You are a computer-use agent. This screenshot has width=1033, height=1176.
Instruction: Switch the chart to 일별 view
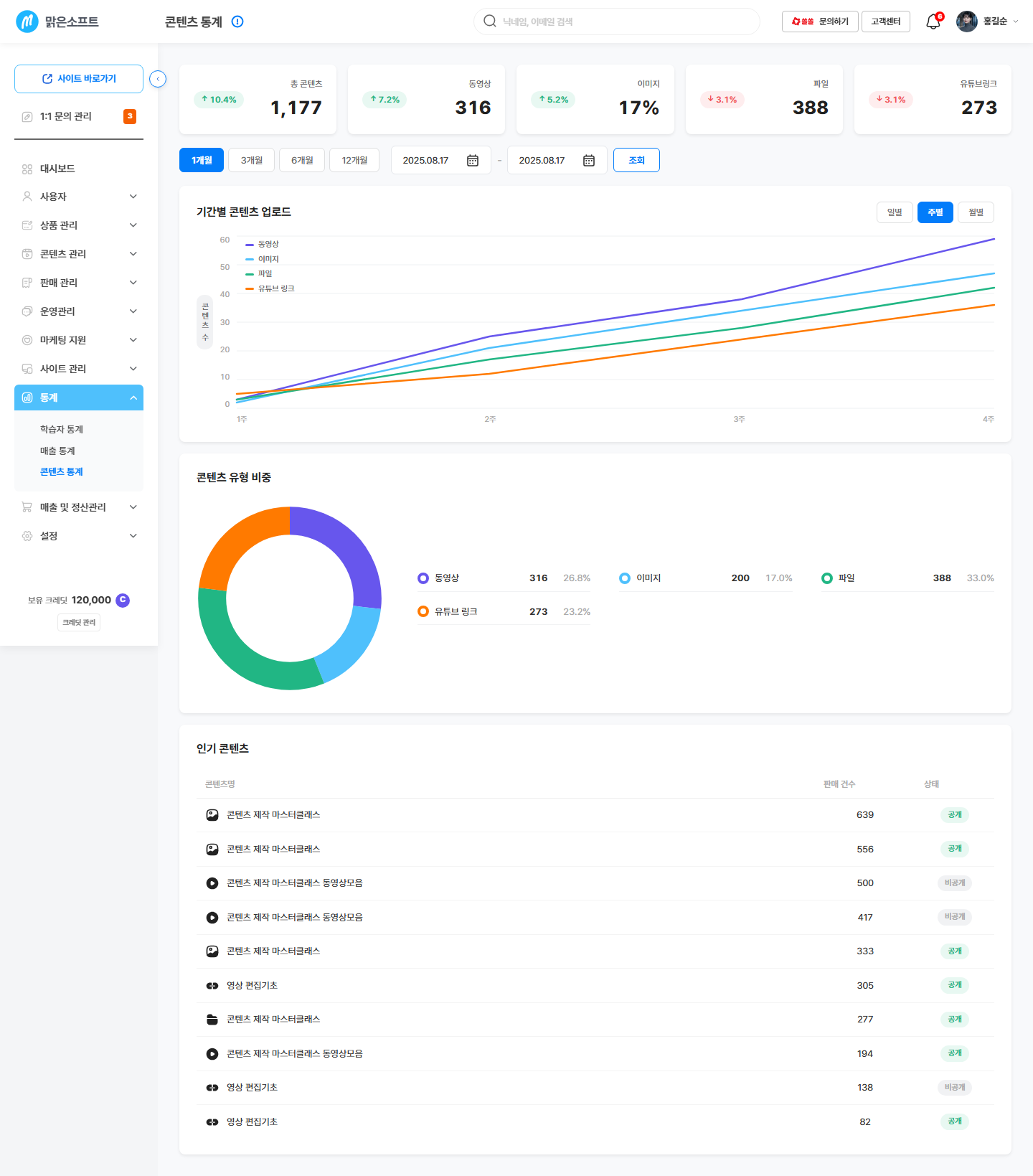[895, 212]
